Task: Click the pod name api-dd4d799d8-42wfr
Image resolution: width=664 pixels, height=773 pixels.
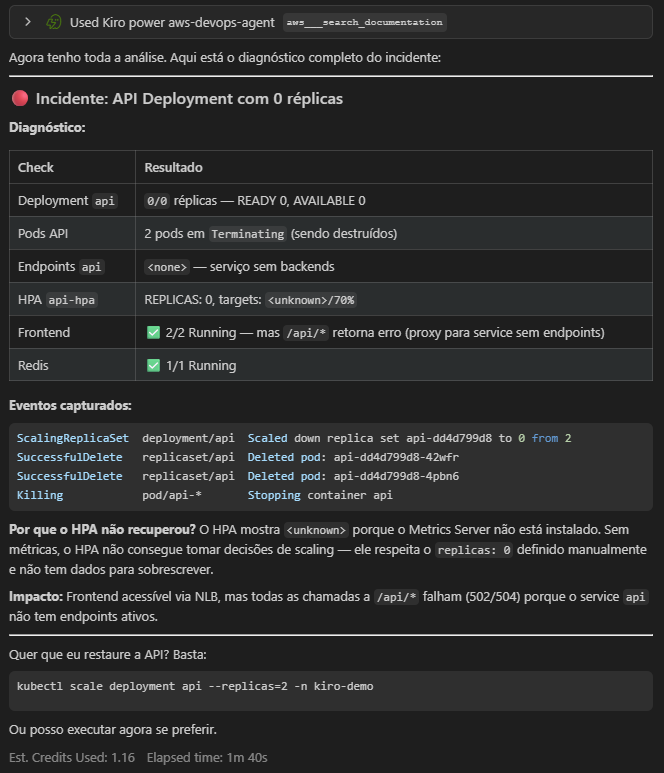Action: coord(398,457)
